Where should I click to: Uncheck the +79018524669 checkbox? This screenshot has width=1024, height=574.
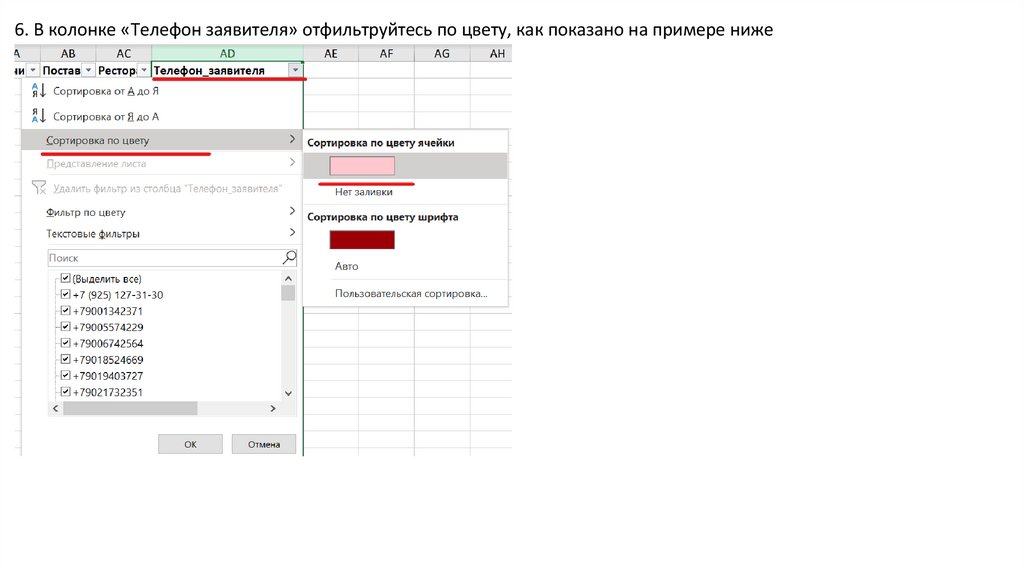coord(65,359)
